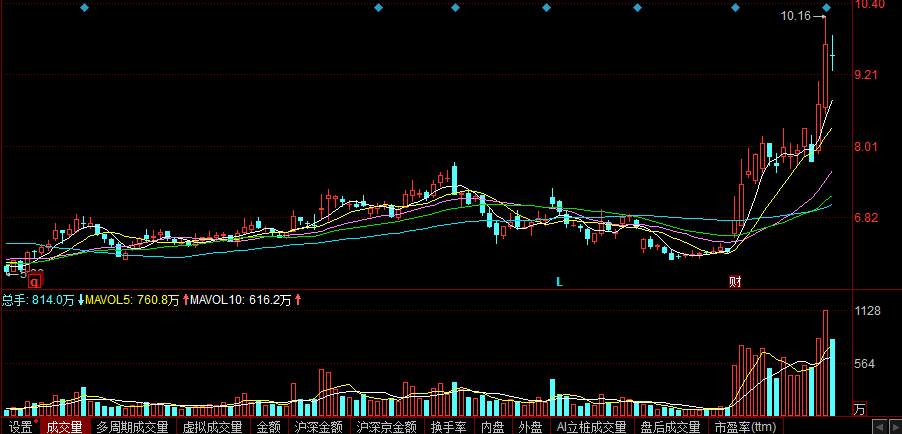Click the rightmost blue diamond event marker
The width and height of the screenshot is (902, 434).
click(827, 7)
